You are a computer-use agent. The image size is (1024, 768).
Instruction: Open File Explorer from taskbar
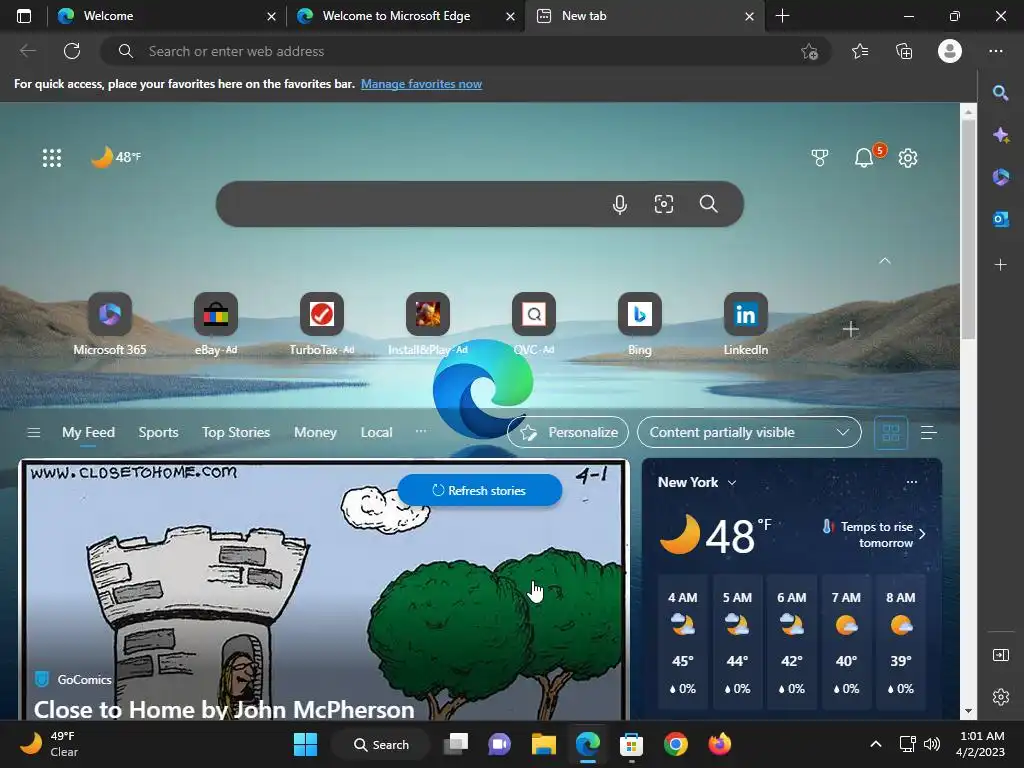(543, 744)
